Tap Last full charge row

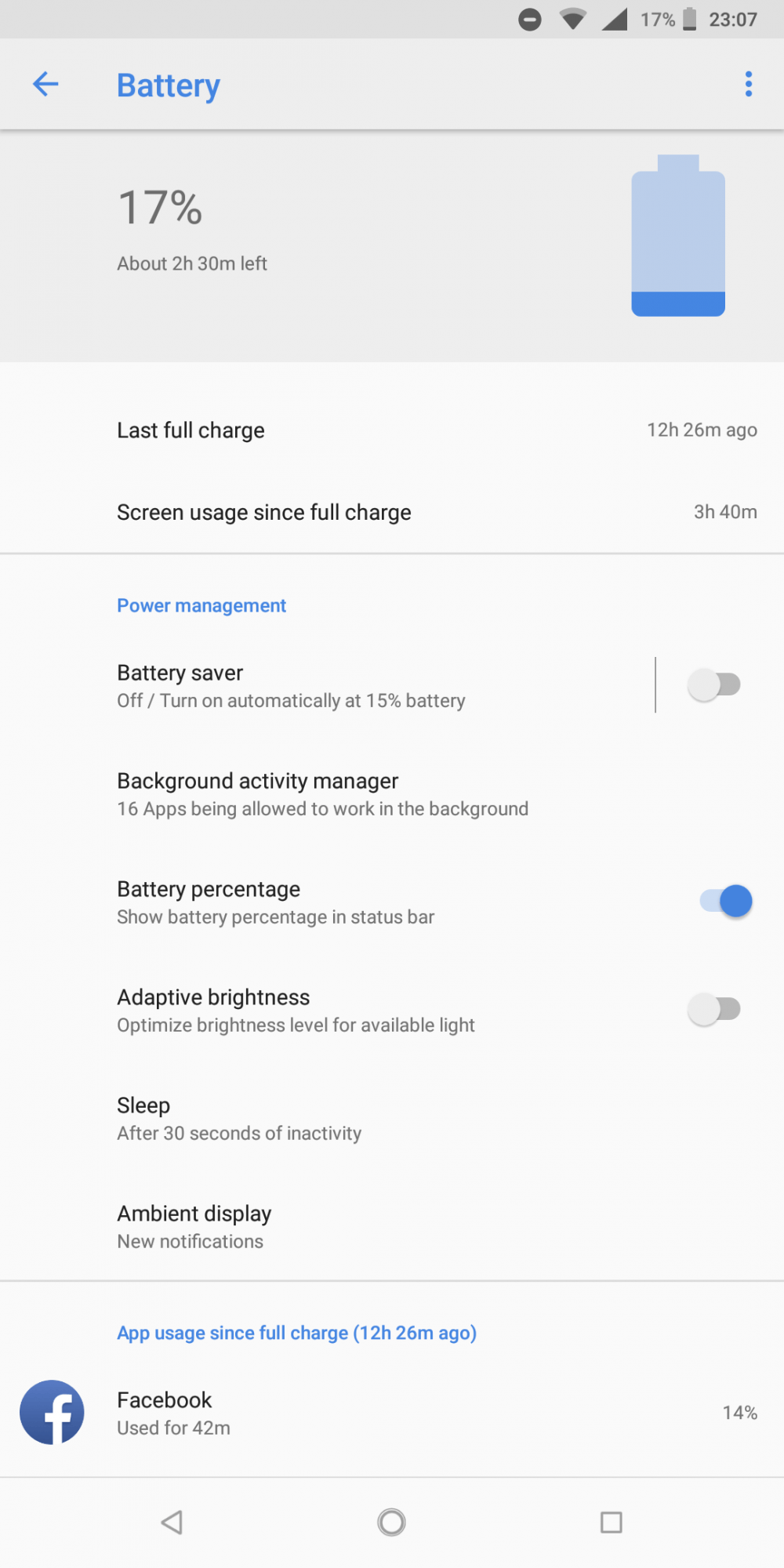click(x=392, y=430)
